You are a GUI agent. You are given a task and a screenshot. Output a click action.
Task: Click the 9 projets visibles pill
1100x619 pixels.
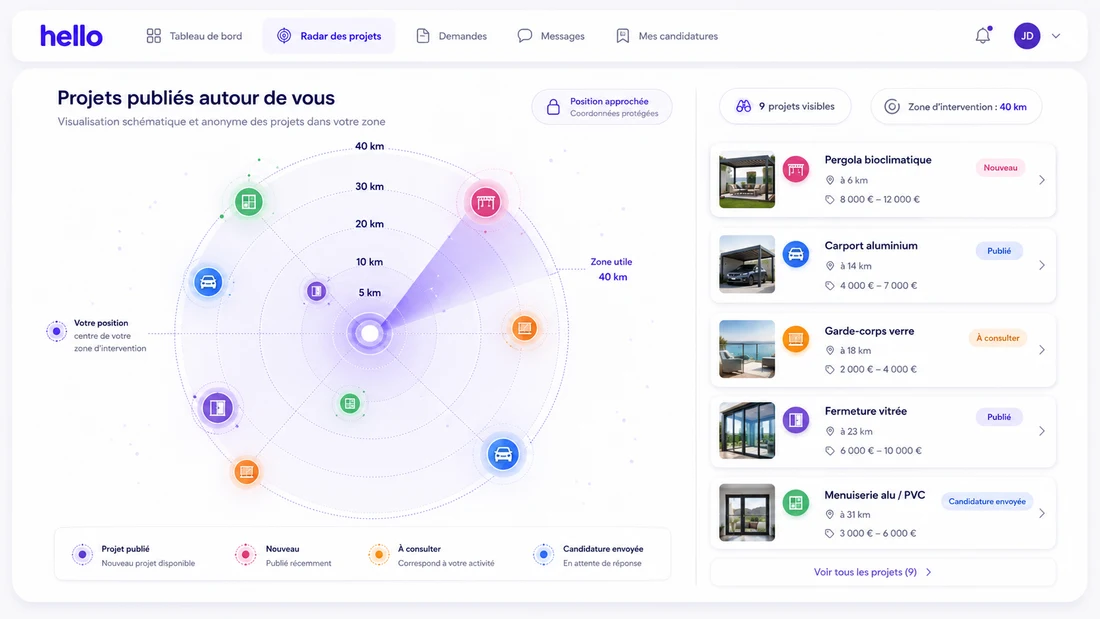click(785, 107)
